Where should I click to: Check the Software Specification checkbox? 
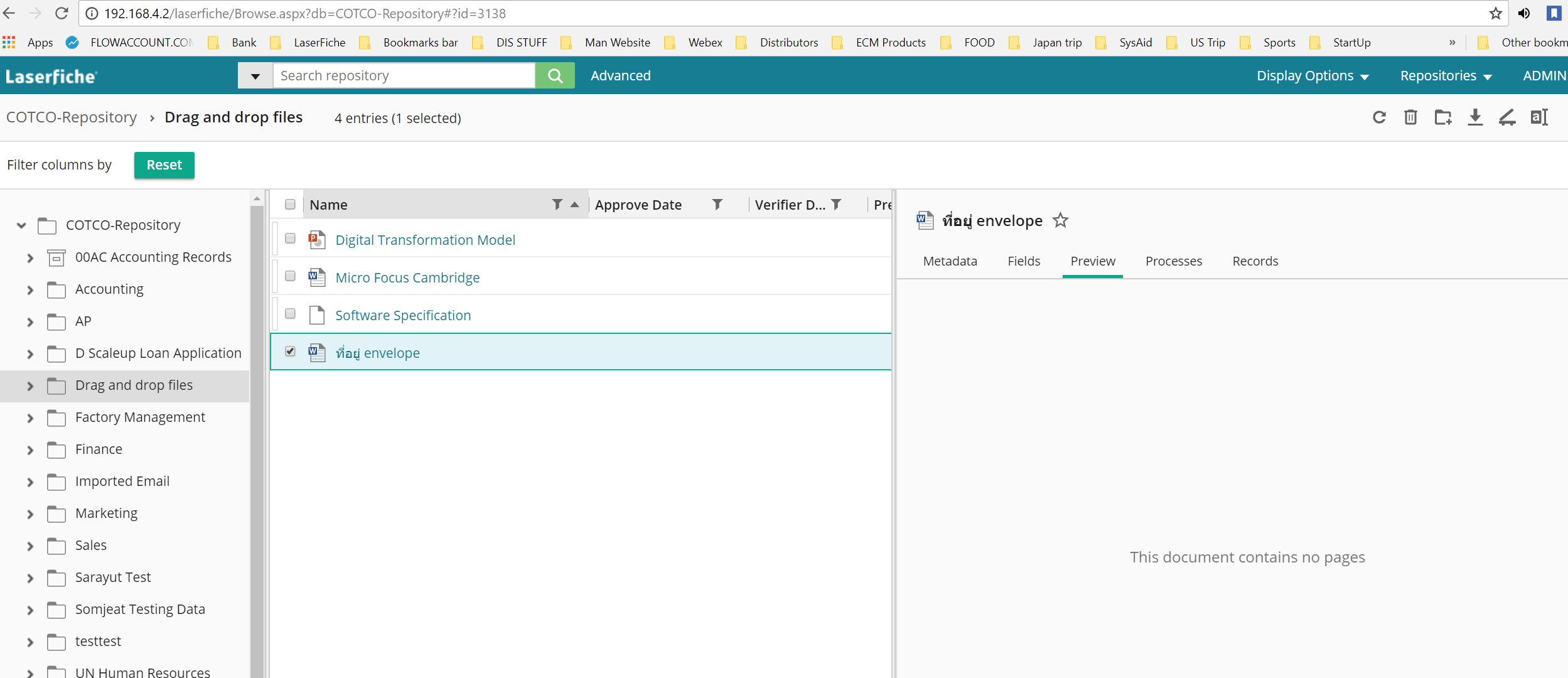coord(290,314)
